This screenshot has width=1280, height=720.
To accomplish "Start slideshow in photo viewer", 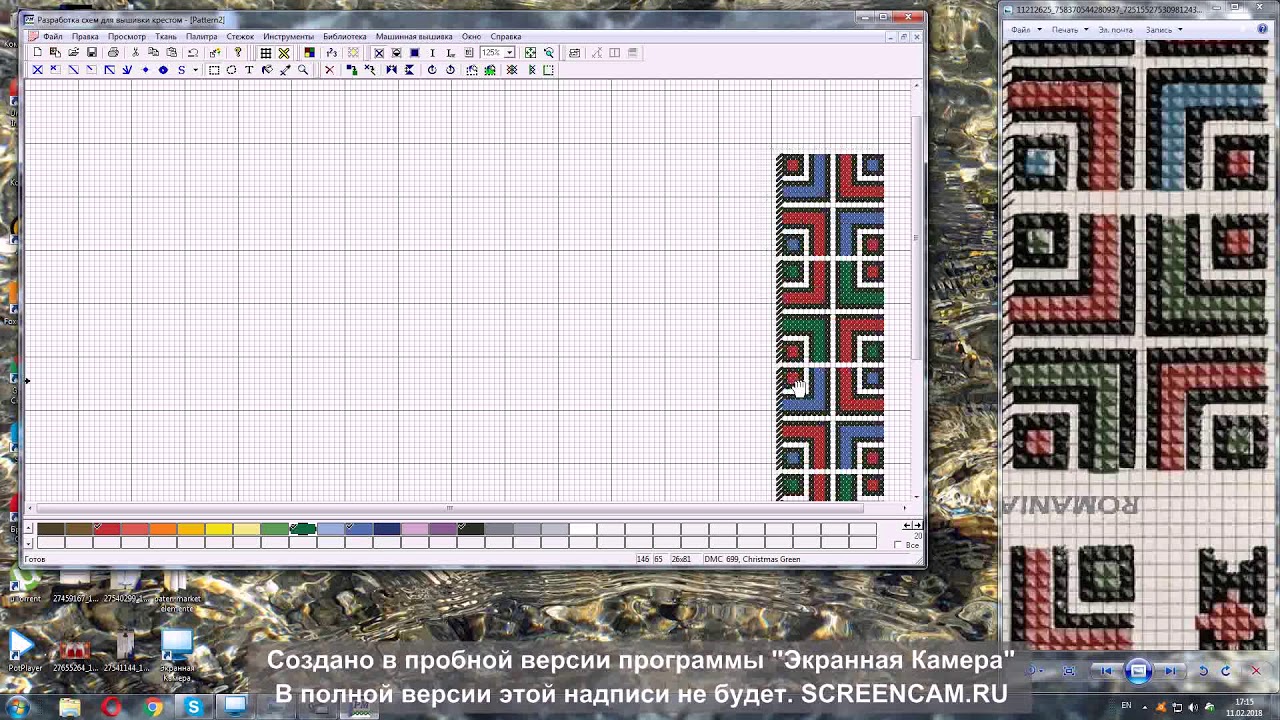I will (1138, 671).
